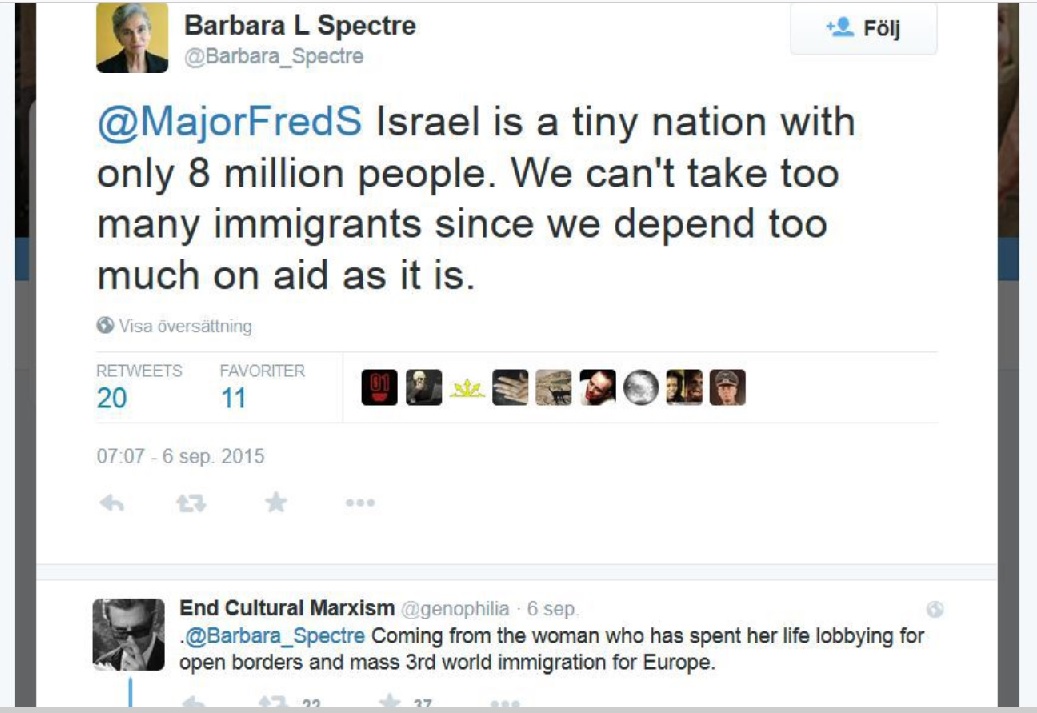1037x713 pixels.
Task: Click the gray sphere liker avatar
Action: [x=641, y=388]
